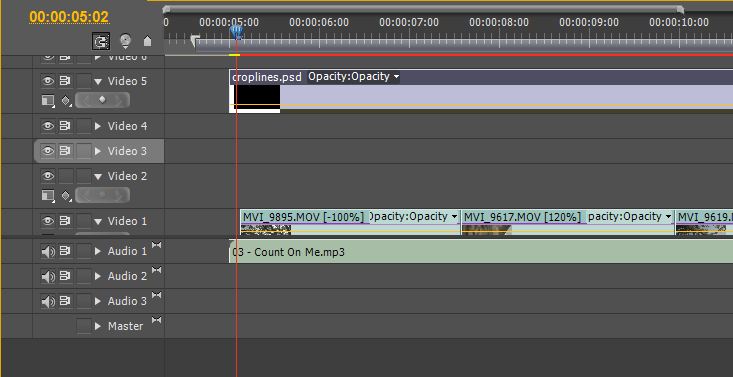Lock the Video 5 track
This screenshot has width=733, height=377.
[84, 81]
